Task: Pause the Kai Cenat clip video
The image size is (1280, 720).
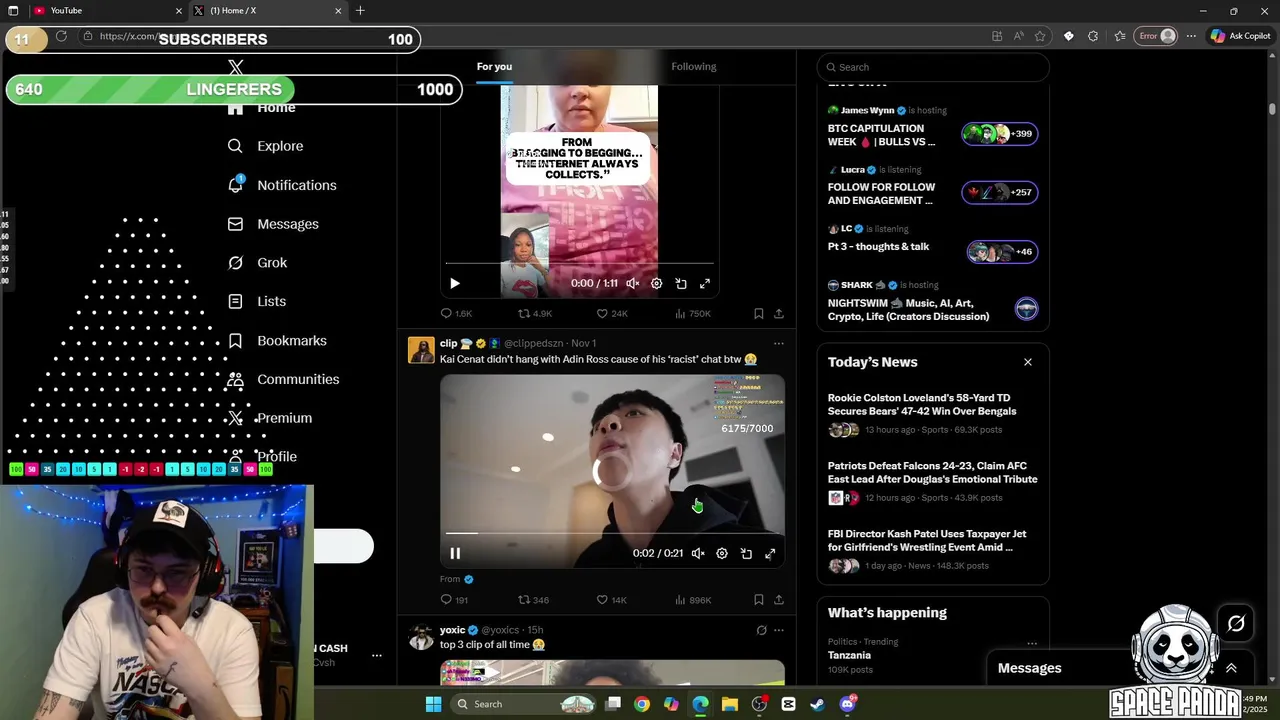Action: [455, 553]
